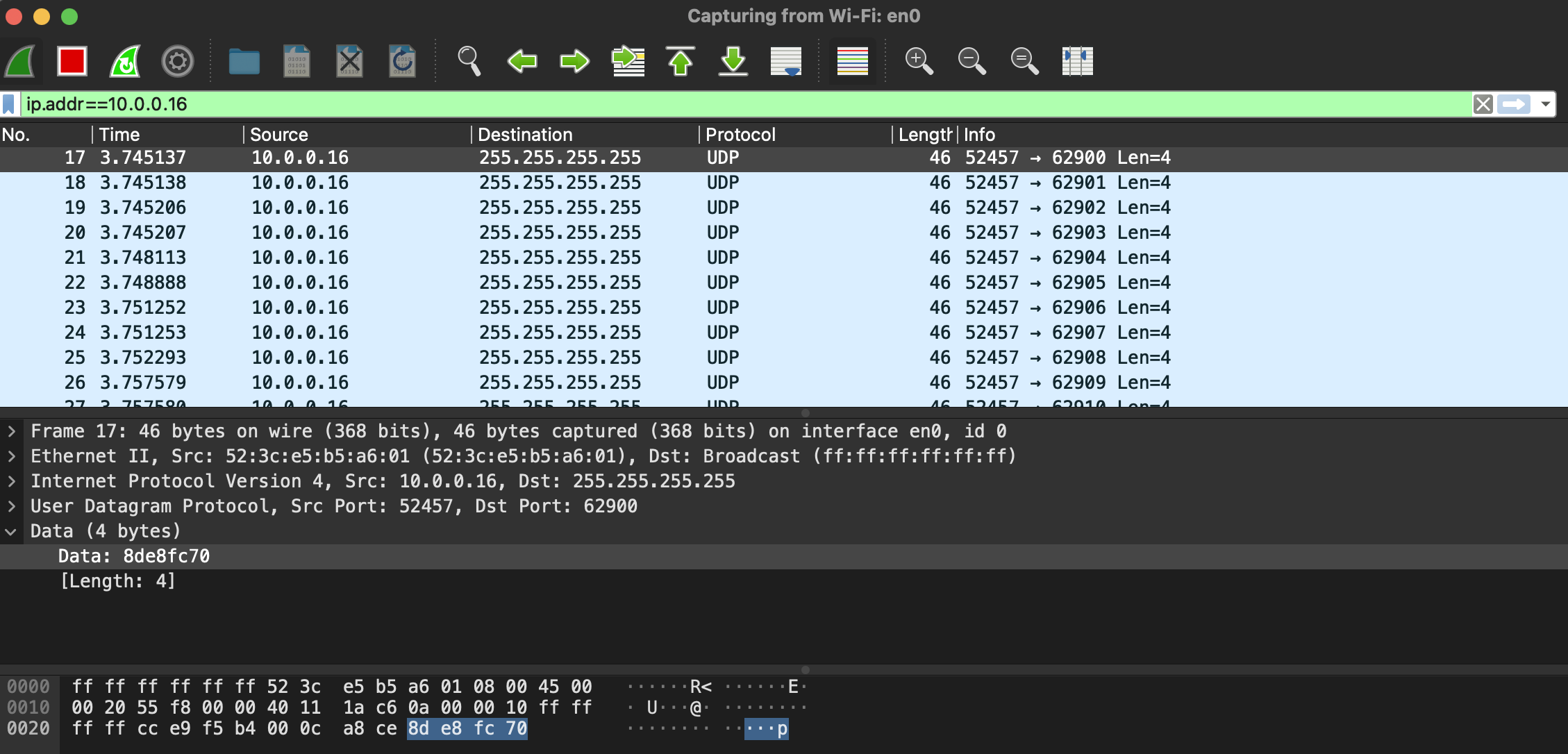
Task: Expand the User Datagram Protocol section
Action: [x=12, y=506]
